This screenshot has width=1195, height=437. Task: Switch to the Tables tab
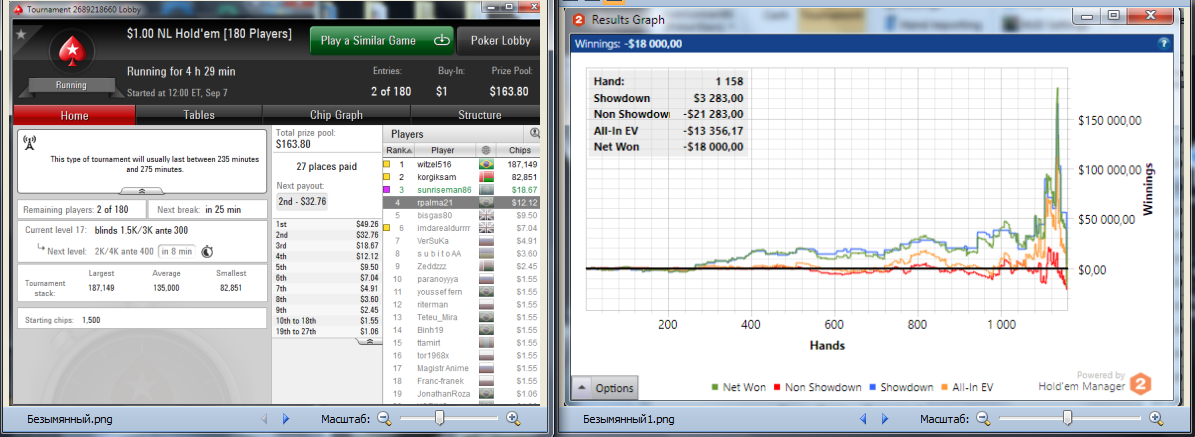tap(199, 115)
